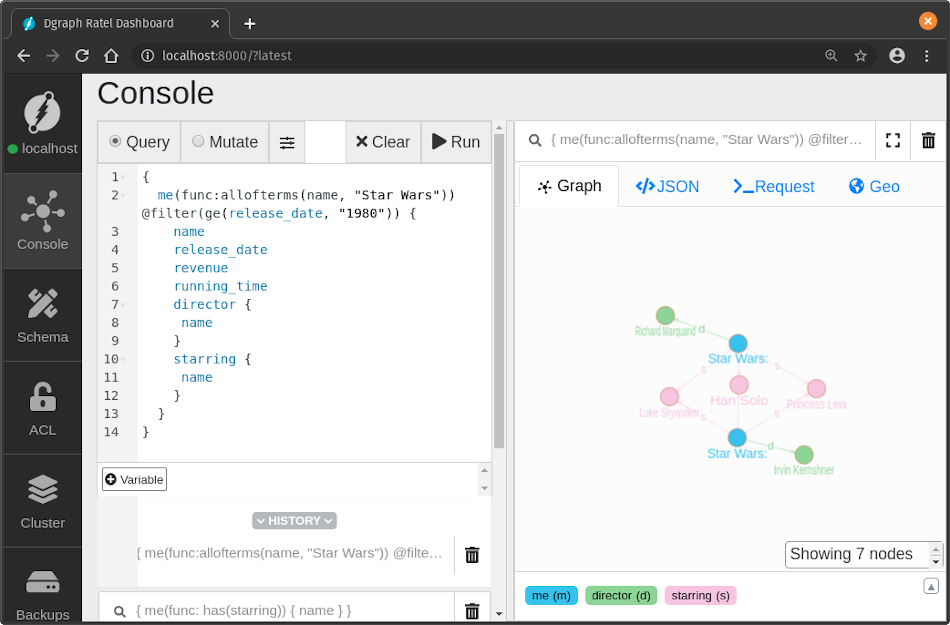The image size is (950, 625).
Task: Toggle the starring legend label
Action: [700, 595]
